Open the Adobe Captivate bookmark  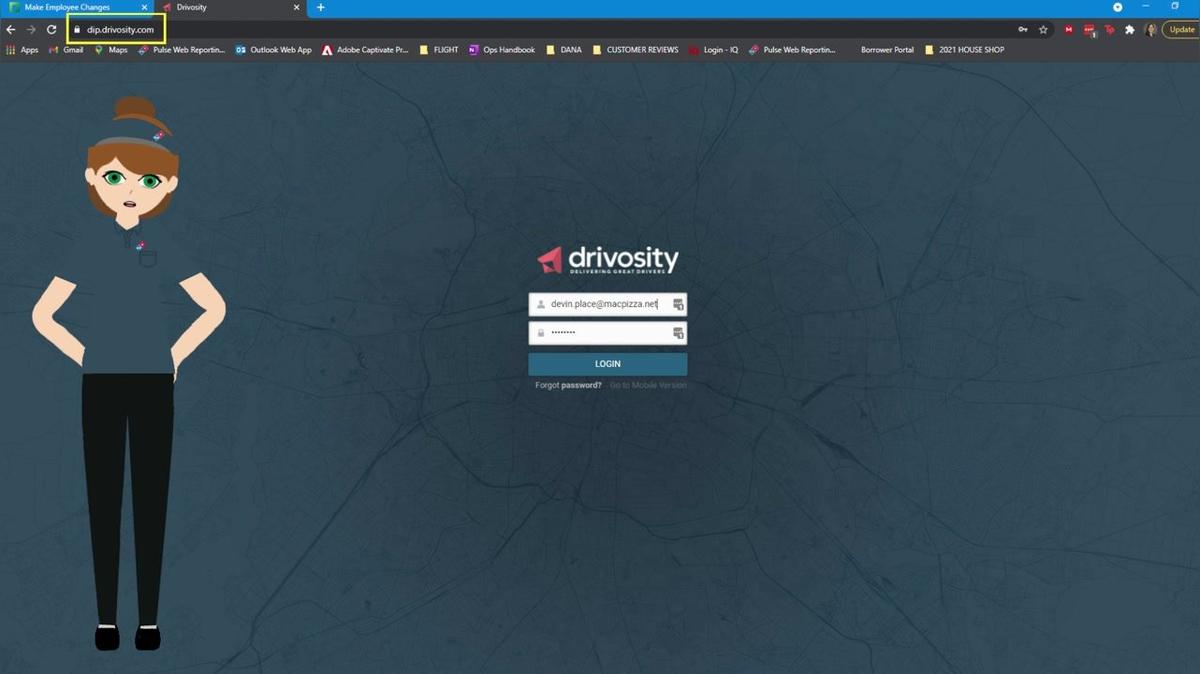[x=365, y=50]
